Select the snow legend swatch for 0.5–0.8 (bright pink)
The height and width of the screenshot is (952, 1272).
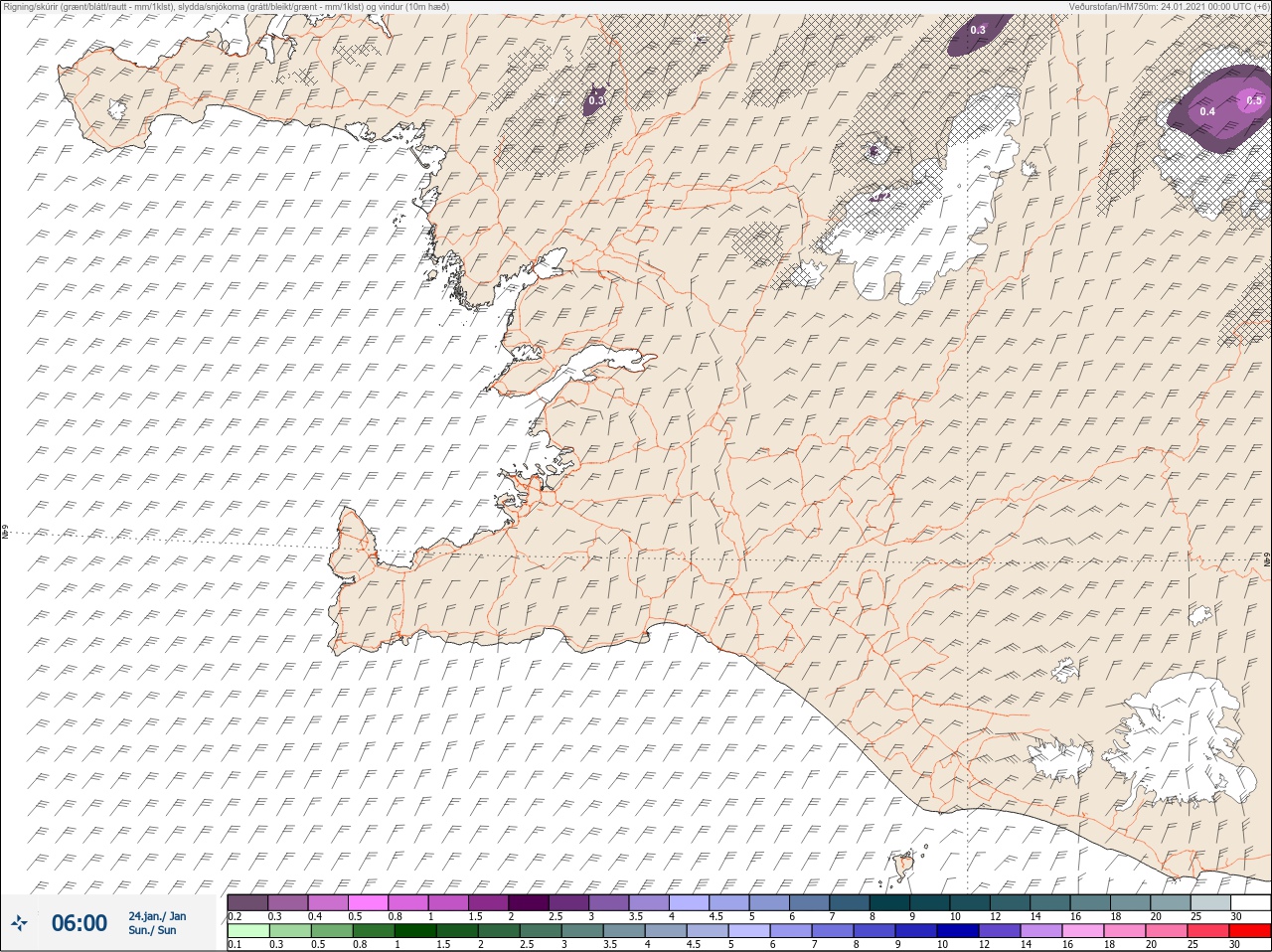coord(368,902)
